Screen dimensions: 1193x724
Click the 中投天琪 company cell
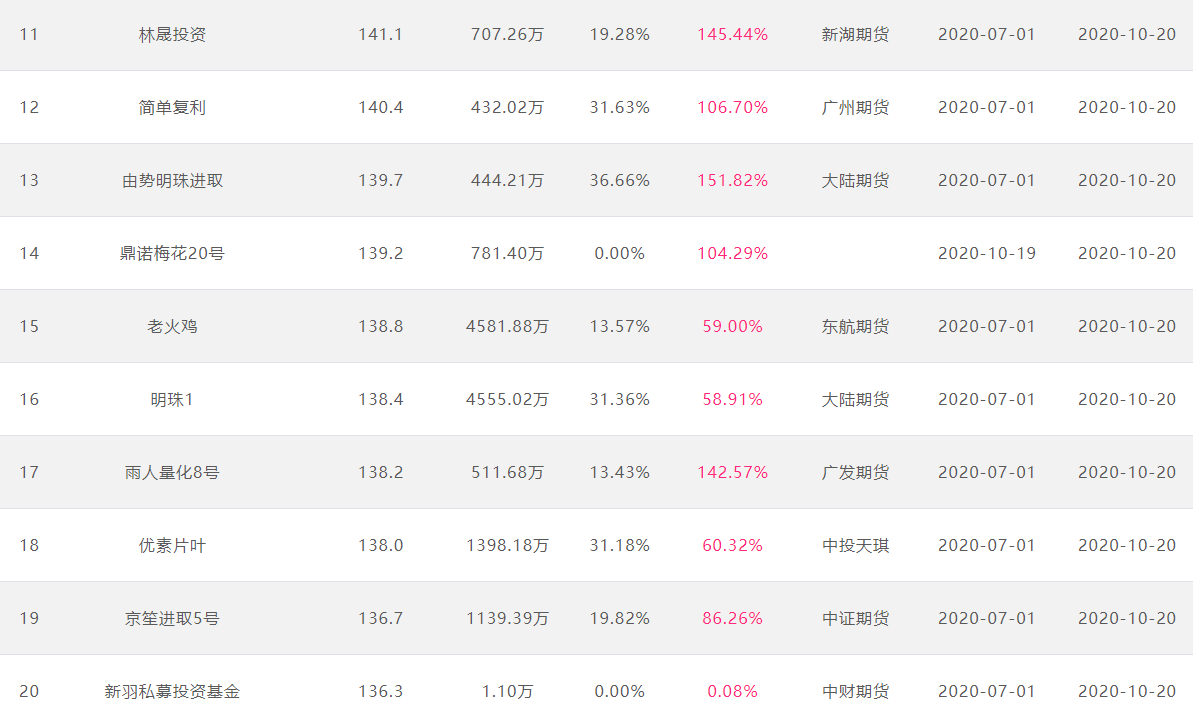[x=855, y=546]
